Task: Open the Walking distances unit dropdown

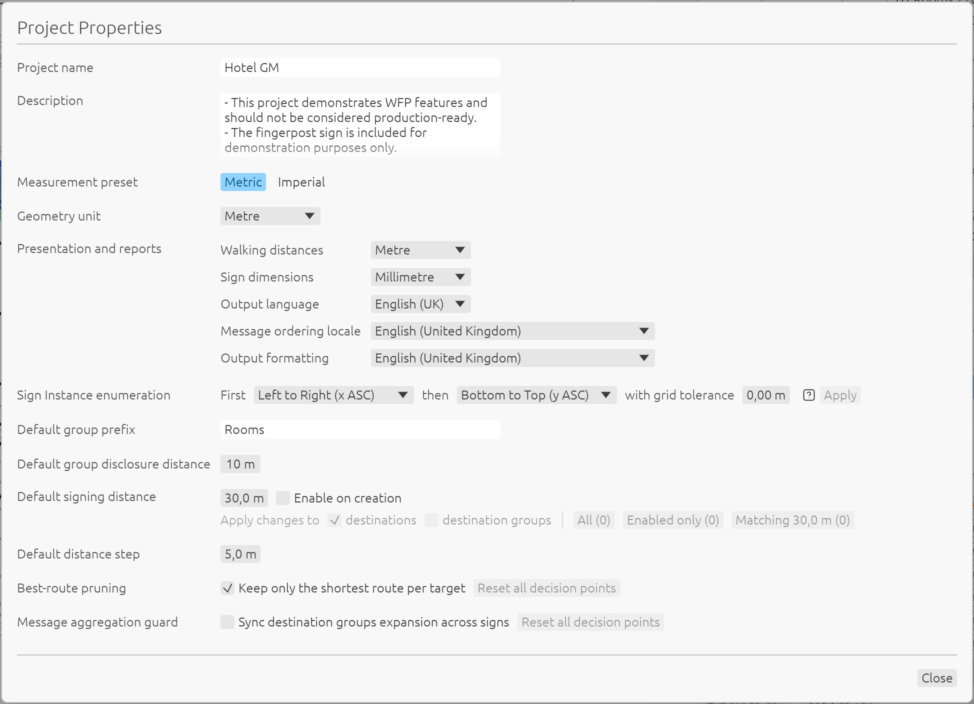Action: [421, 250]
